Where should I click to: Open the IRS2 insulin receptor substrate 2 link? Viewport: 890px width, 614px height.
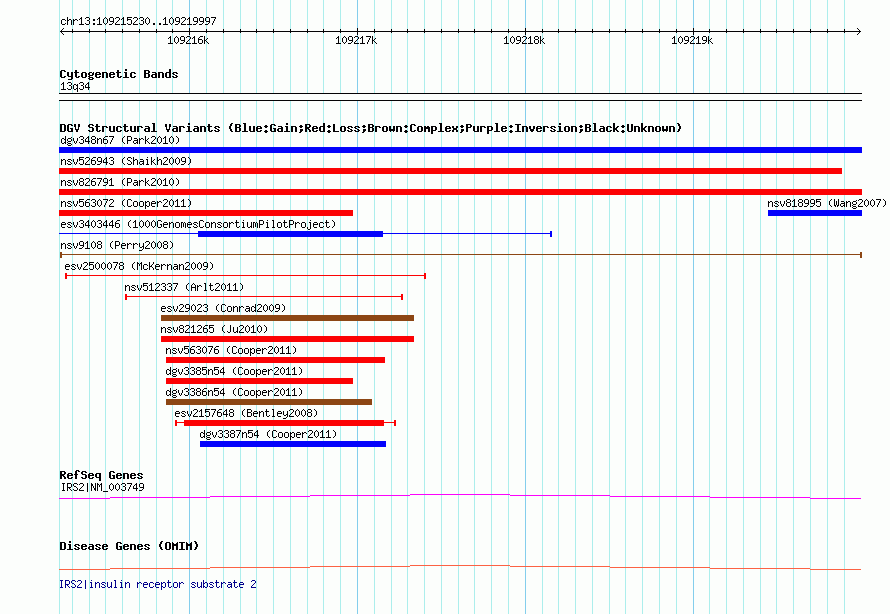(x=158, y=584)
